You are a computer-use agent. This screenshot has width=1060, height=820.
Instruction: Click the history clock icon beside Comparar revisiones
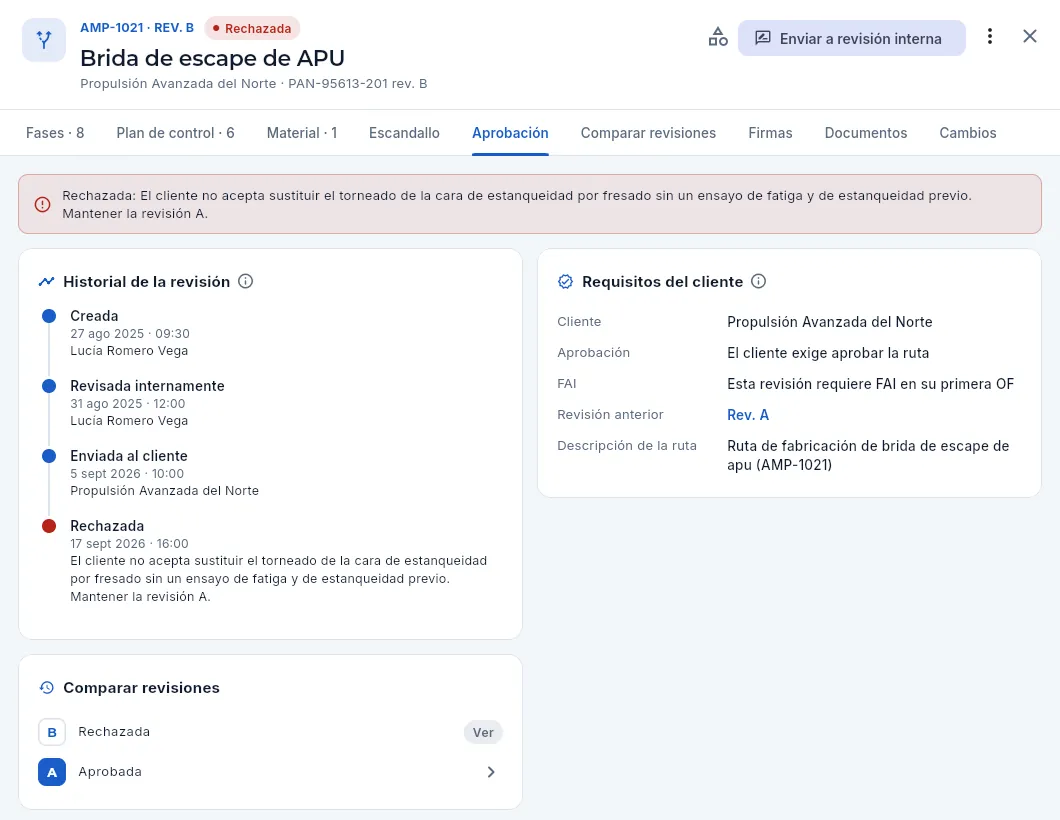[x=47, y=688]
